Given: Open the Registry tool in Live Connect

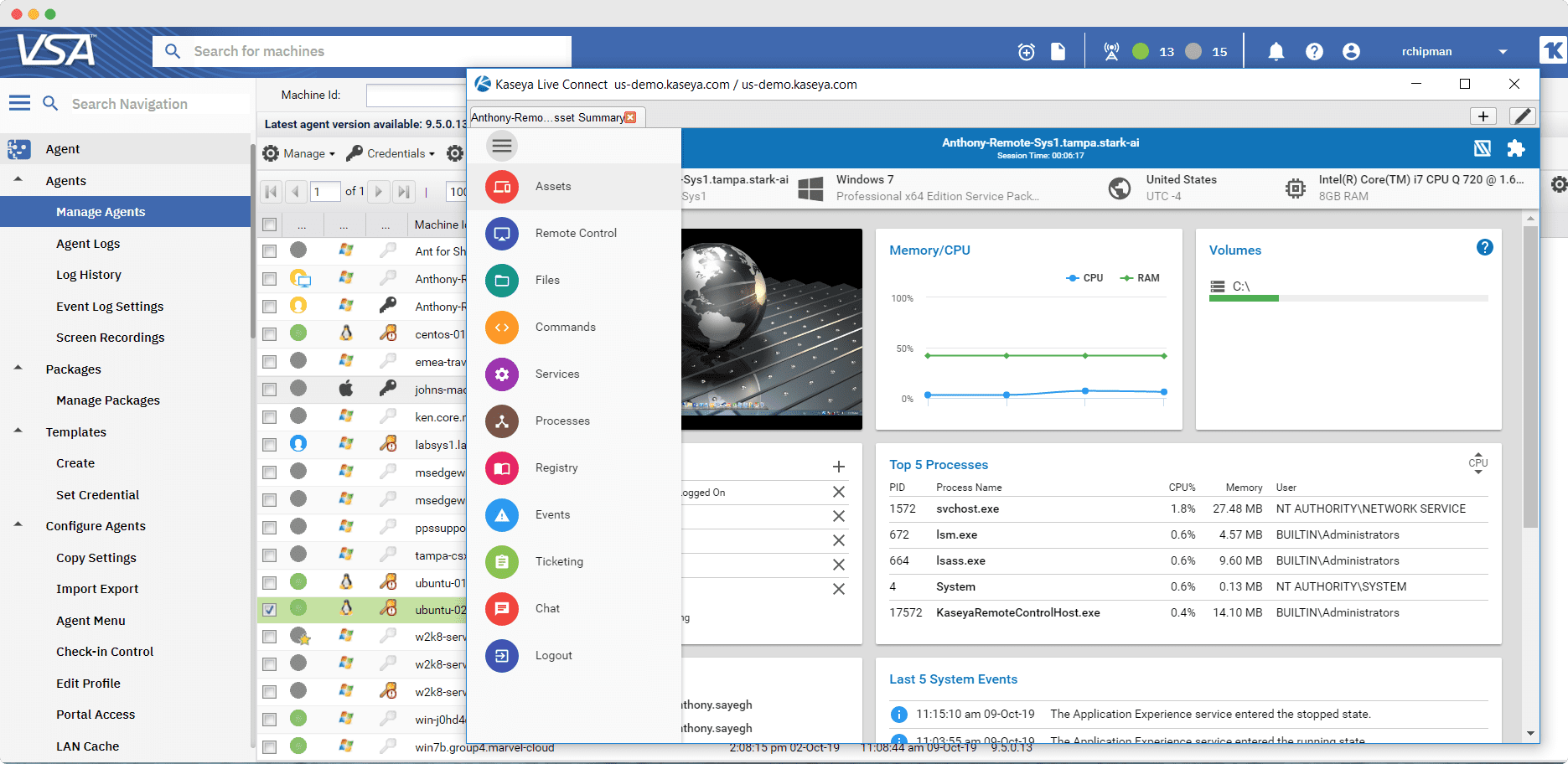Looking at the screenshot, I should 556,467.
